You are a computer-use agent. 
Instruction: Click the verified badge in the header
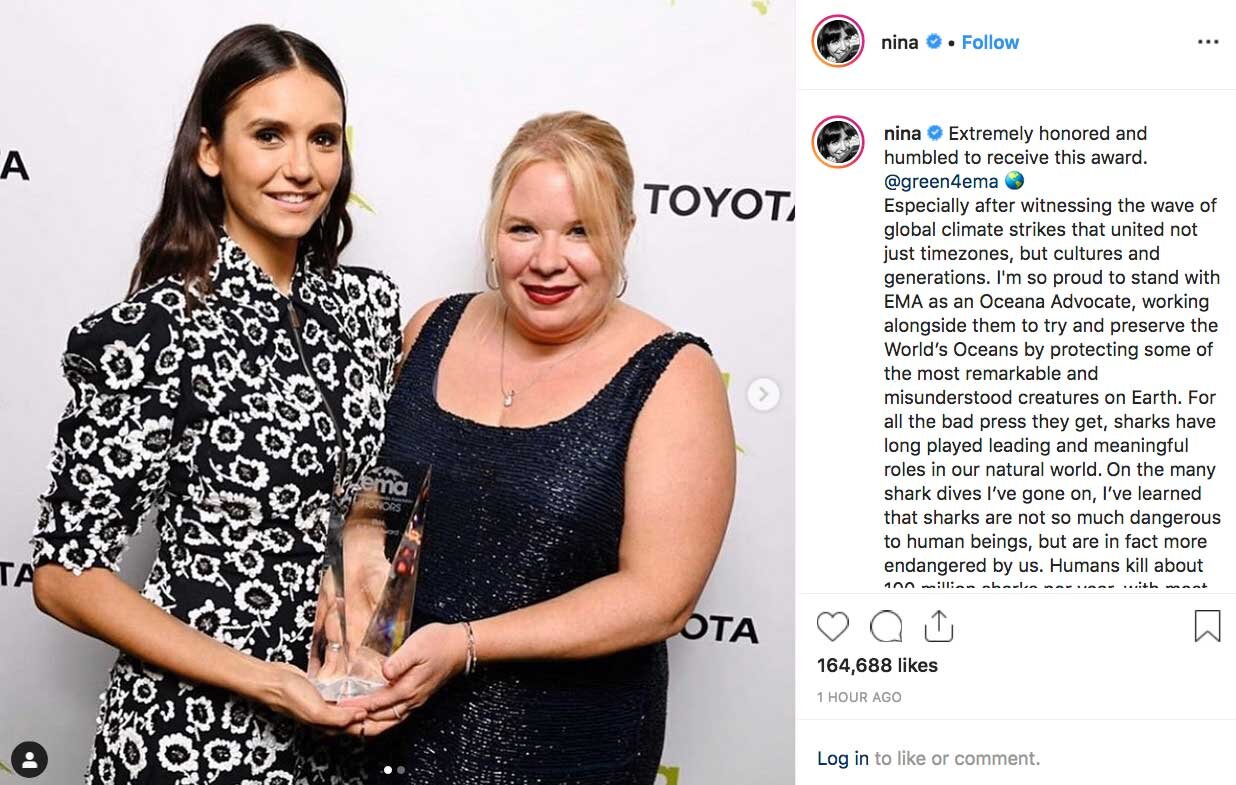[x=934, y=42]
